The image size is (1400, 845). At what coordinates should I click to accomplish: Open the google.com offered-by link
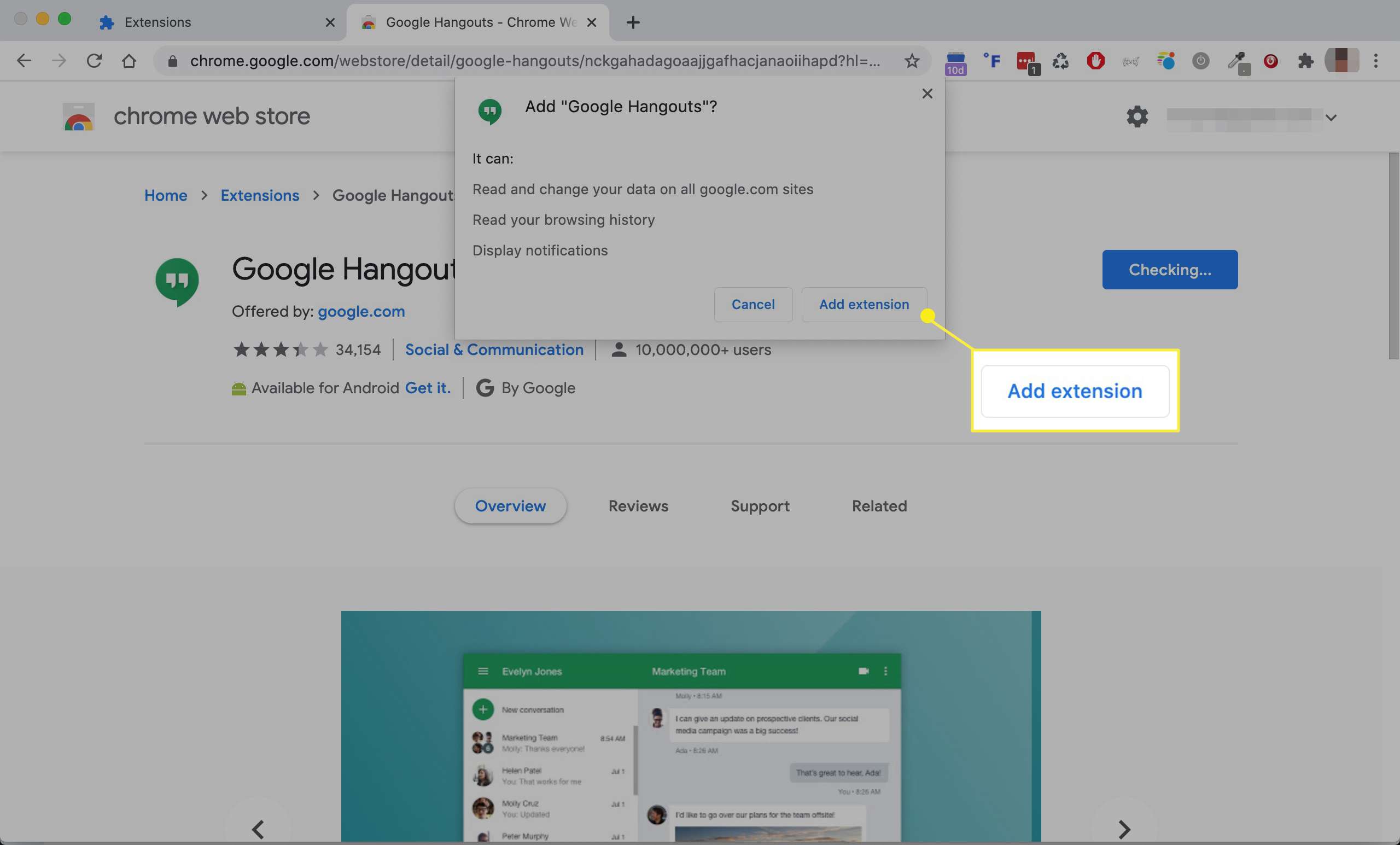pos(361,312)
